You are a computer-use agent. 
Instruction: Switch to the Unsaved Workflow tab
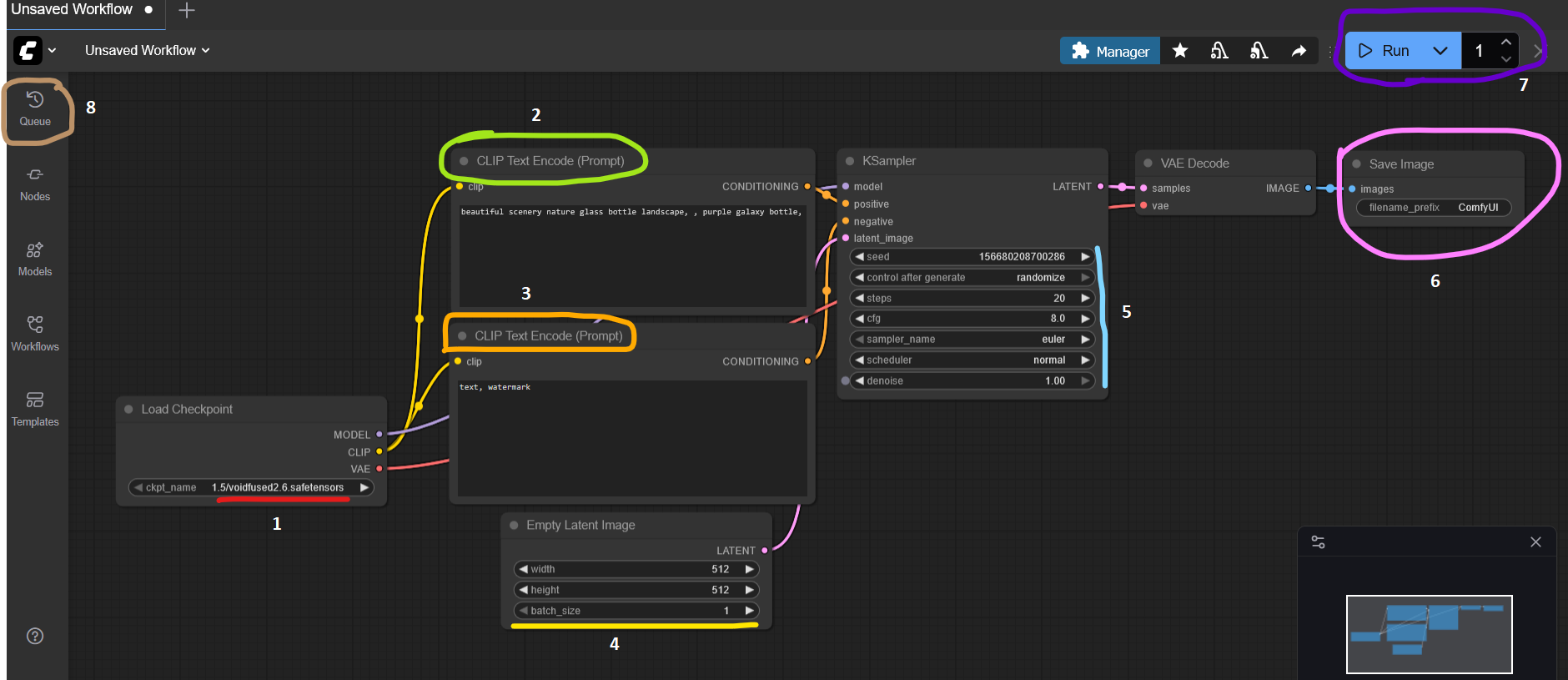tap(72, 10)
